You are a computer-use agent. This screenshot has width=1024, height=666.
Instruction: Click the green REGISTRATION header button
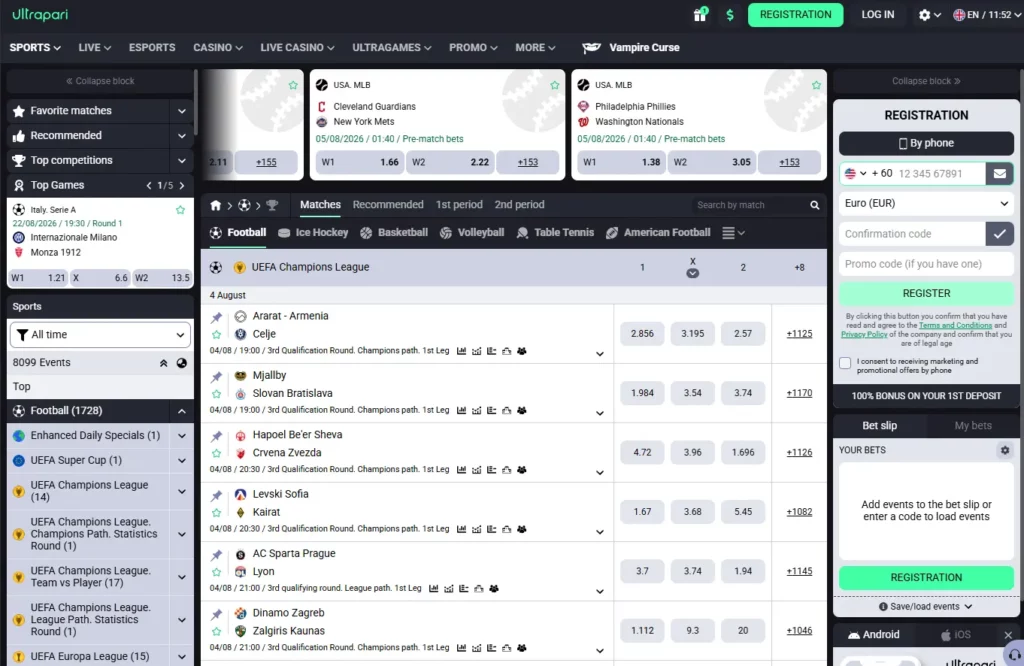click(795, 14)
